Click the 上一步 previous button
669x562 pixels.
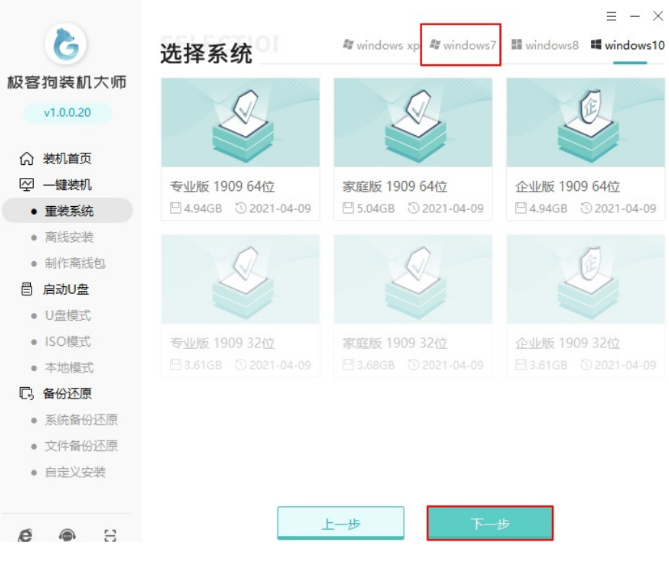(x=340, y=523)
